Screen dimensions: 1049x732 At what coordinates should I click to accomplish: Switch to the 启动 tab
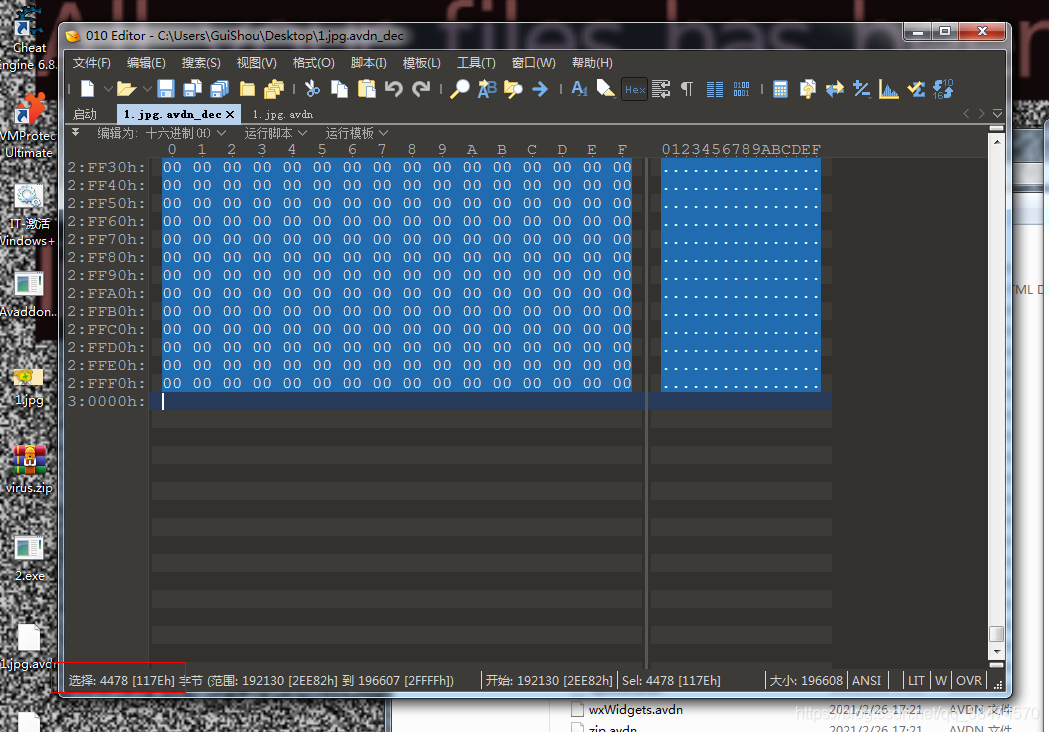pyautogui.click(x=85, y=114)
